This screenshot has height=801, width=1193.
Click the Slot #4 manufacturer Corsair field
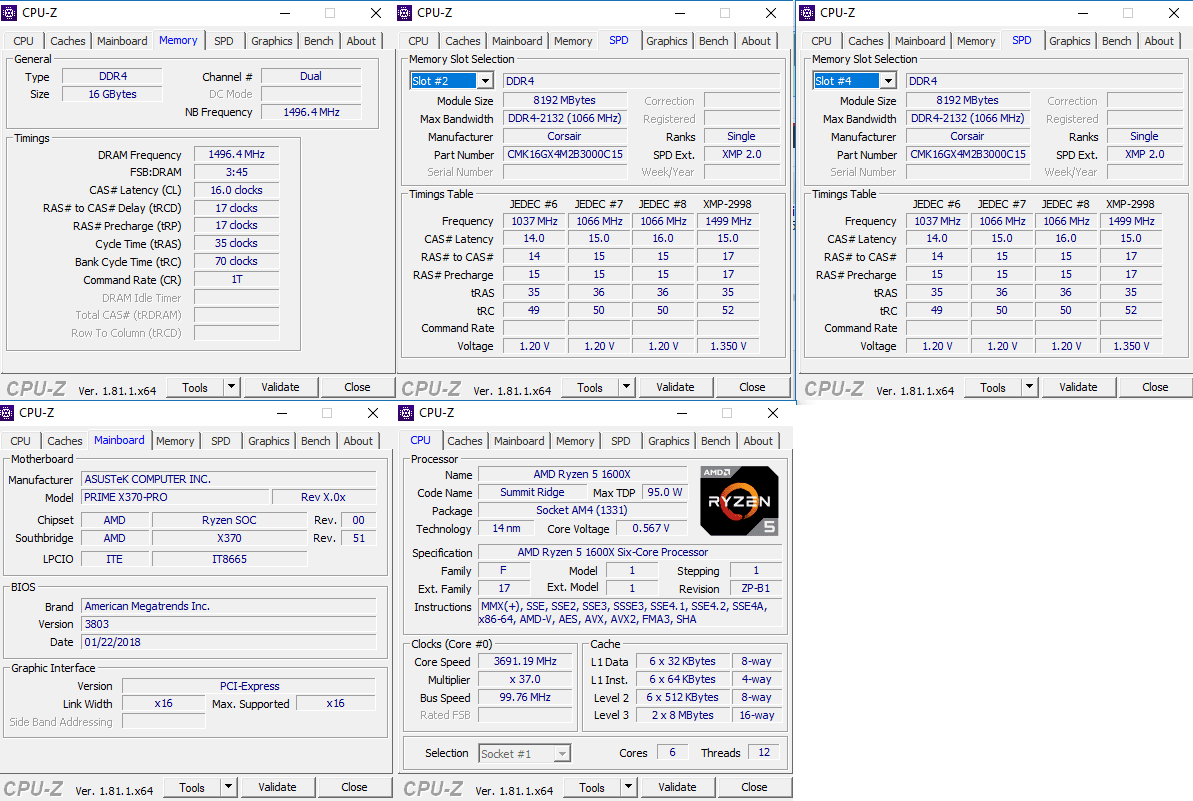tap(967, 137)
